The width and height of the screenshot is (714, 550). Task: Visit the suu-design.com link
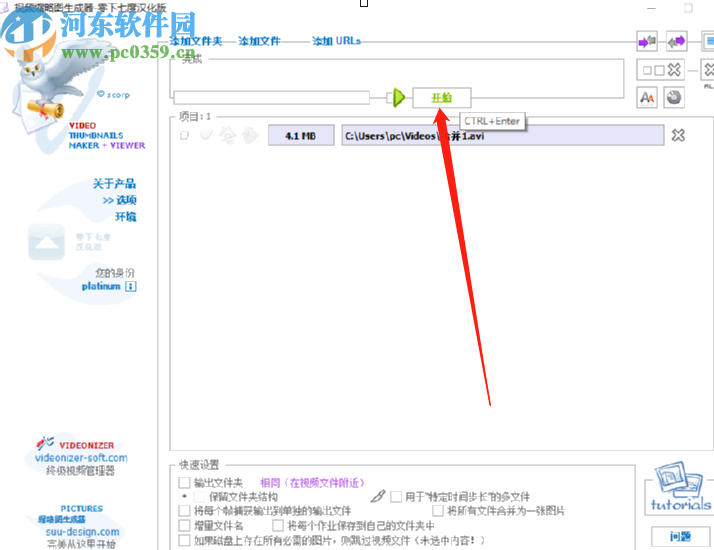[x=82, y=532]
